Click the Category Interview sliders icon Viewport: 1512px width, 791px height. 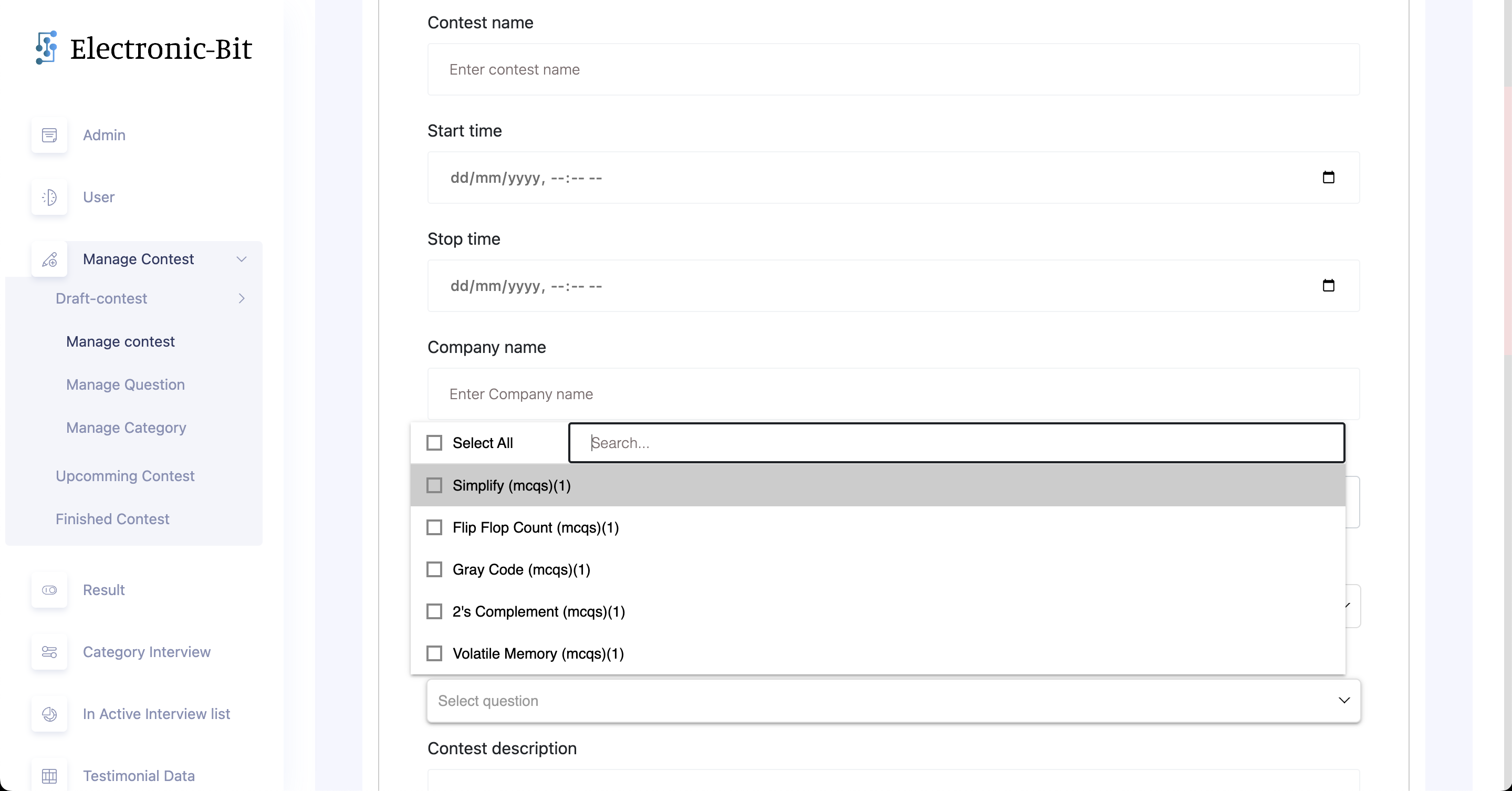[x=49, y=652]
